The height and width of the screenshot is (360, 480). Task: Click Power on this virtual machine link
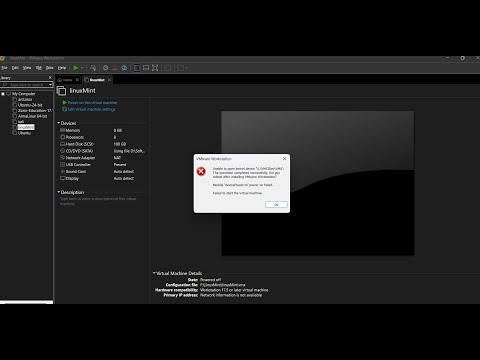pos(92,103)
